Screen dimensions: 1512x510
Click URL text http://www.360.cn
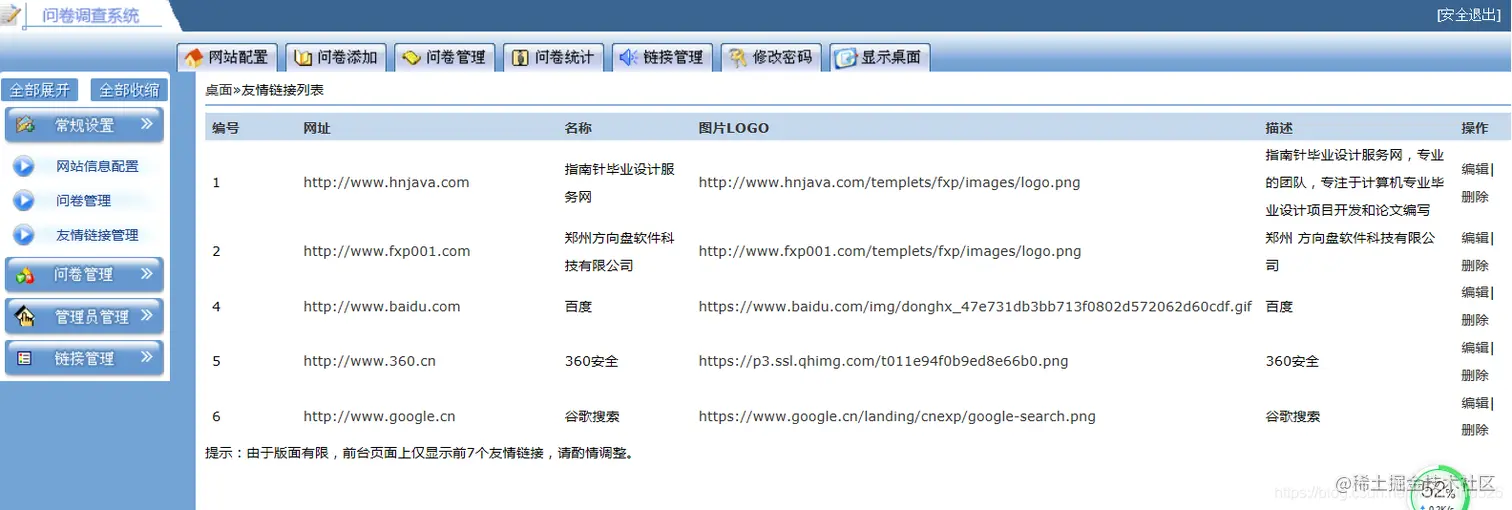[370, 362]
